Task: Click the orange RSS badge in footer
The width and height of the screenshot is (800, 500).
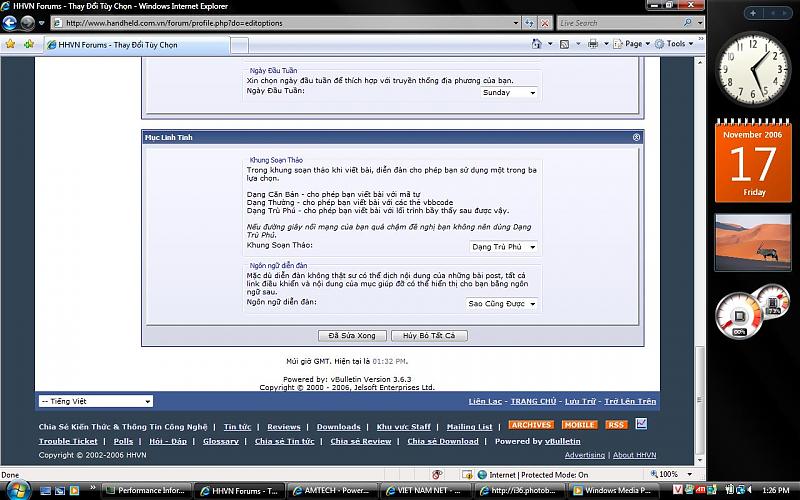Action: pos(616,425)
